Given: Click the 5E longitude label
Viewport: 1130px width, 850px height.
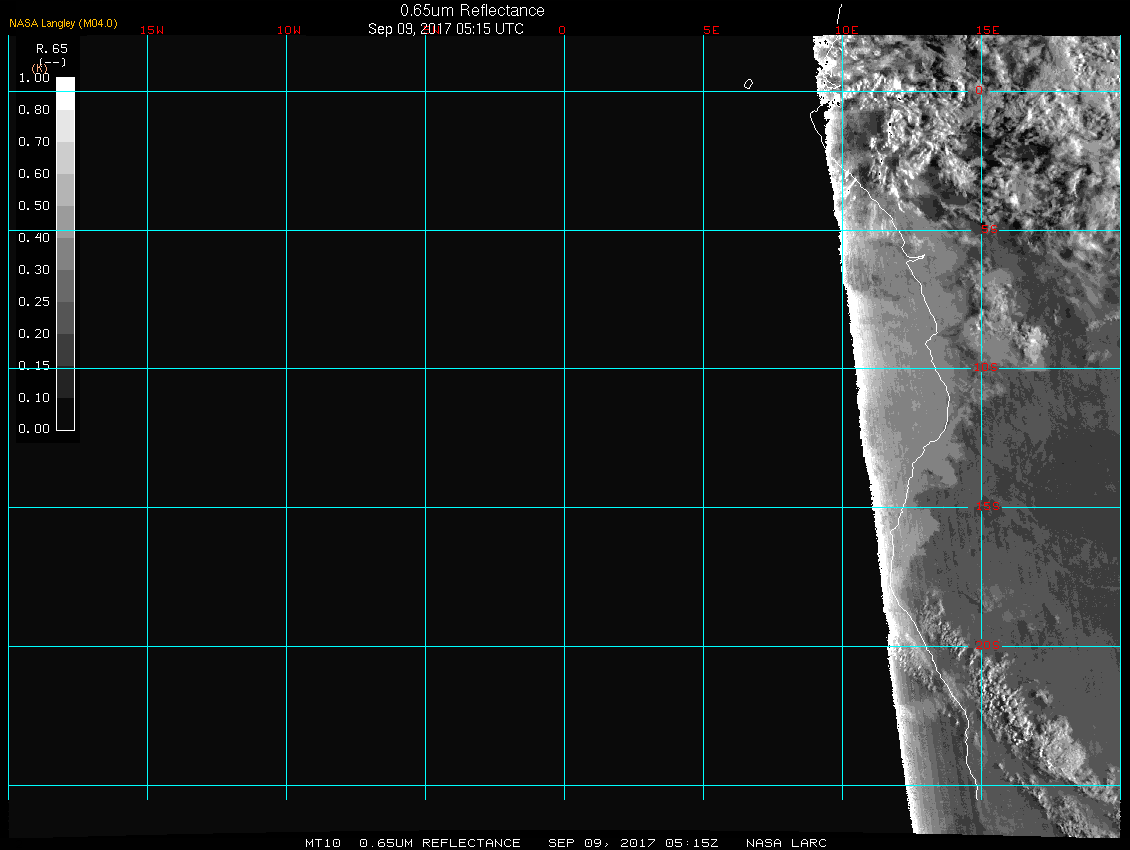Looking at the screenshot, I should coord(711,30).
